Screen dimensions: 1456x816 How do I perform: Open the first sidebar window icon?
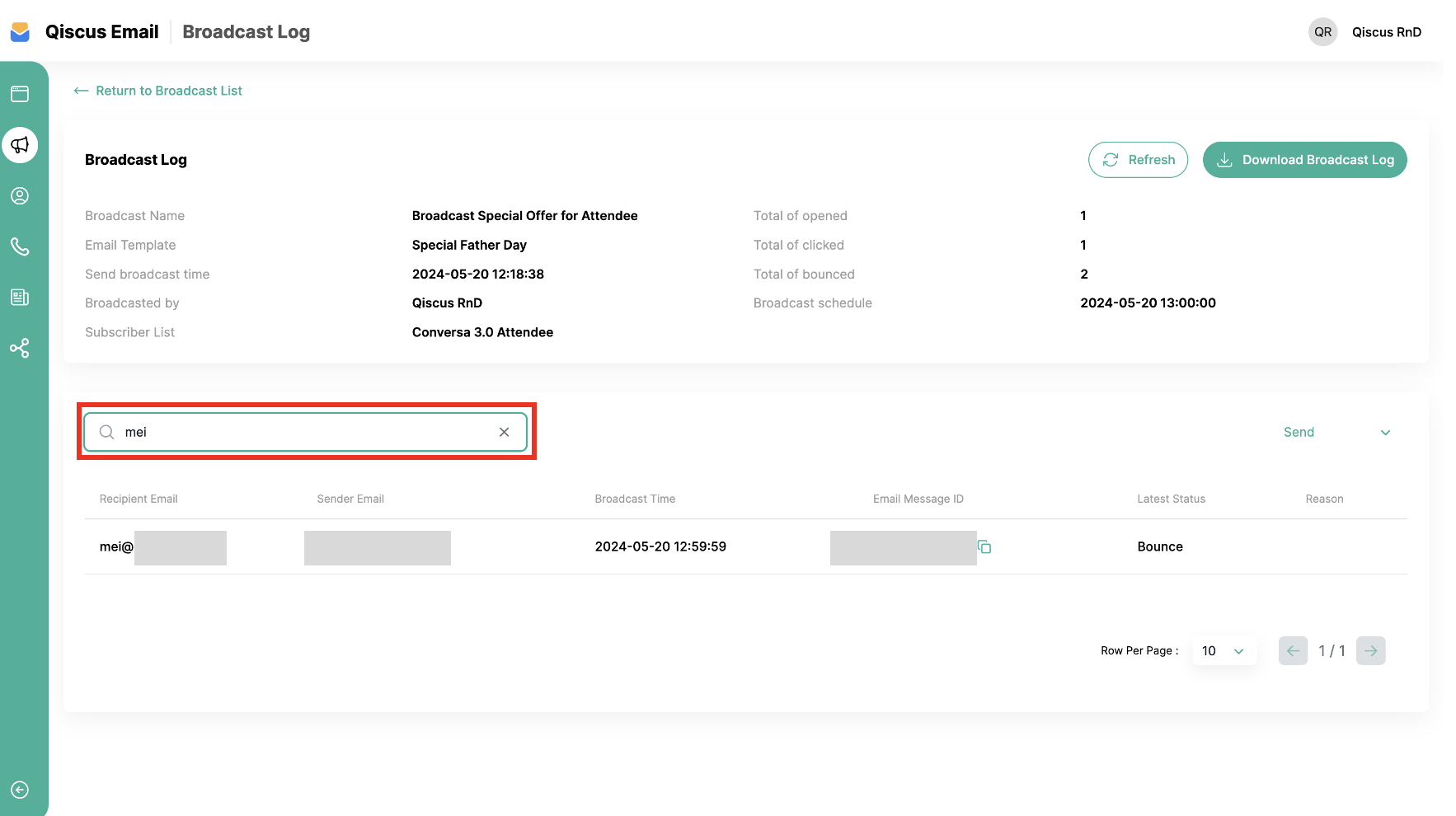(20, 94)
